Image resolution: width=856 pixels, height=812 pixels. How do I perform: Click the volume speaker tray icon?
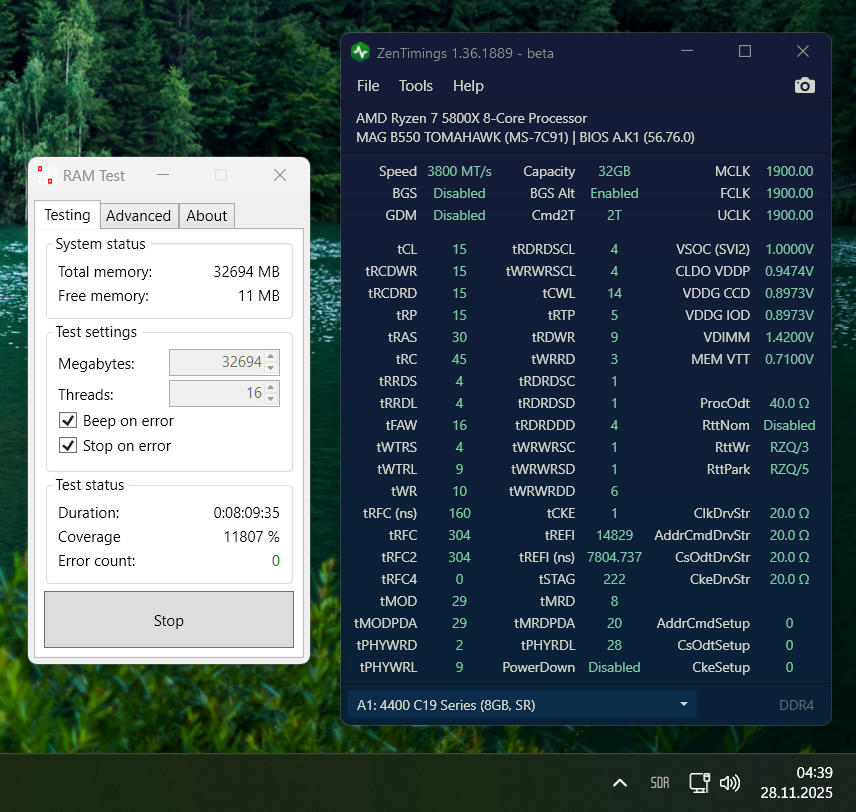[x=730, y=783]
